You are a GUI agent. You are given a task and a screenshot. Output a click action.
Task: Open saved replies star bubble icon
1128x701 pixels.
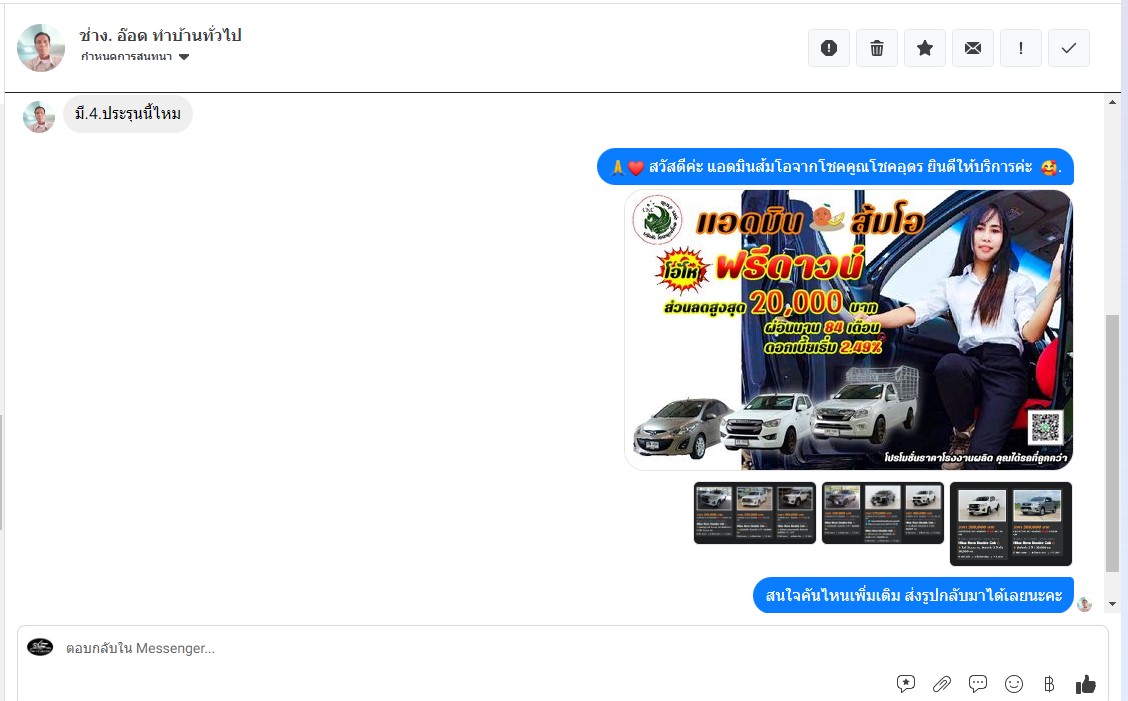906,684
